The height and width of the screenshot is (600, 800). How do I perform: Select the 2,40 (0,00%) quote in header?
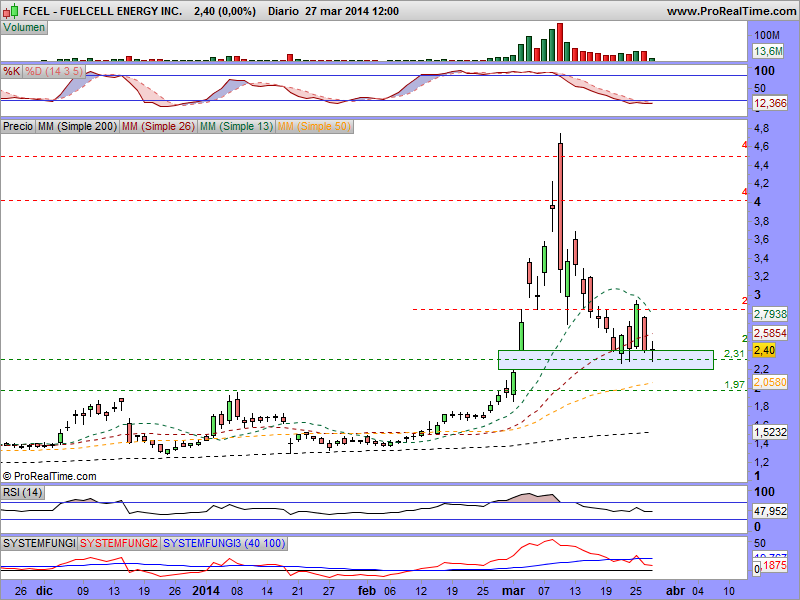click(225, 11)
